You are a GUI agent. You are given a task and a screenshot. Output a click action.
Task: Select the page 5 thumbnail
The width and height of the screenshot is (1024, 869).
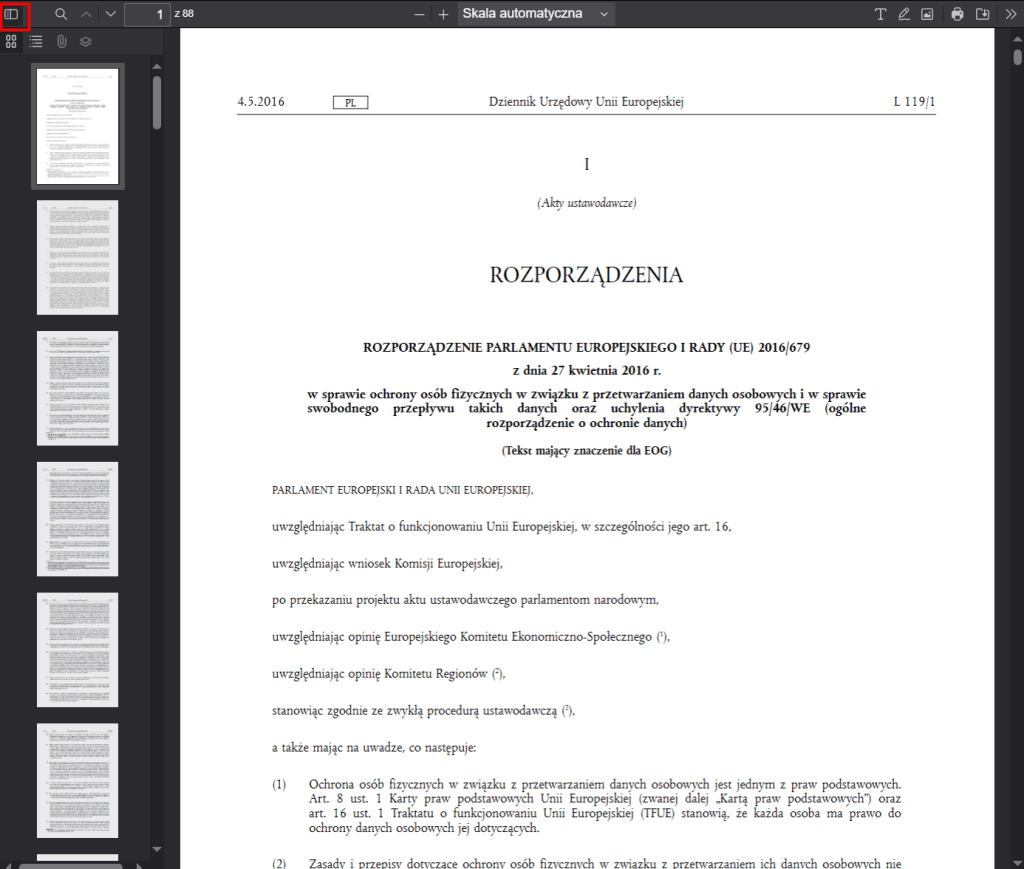tap(78, 650)
